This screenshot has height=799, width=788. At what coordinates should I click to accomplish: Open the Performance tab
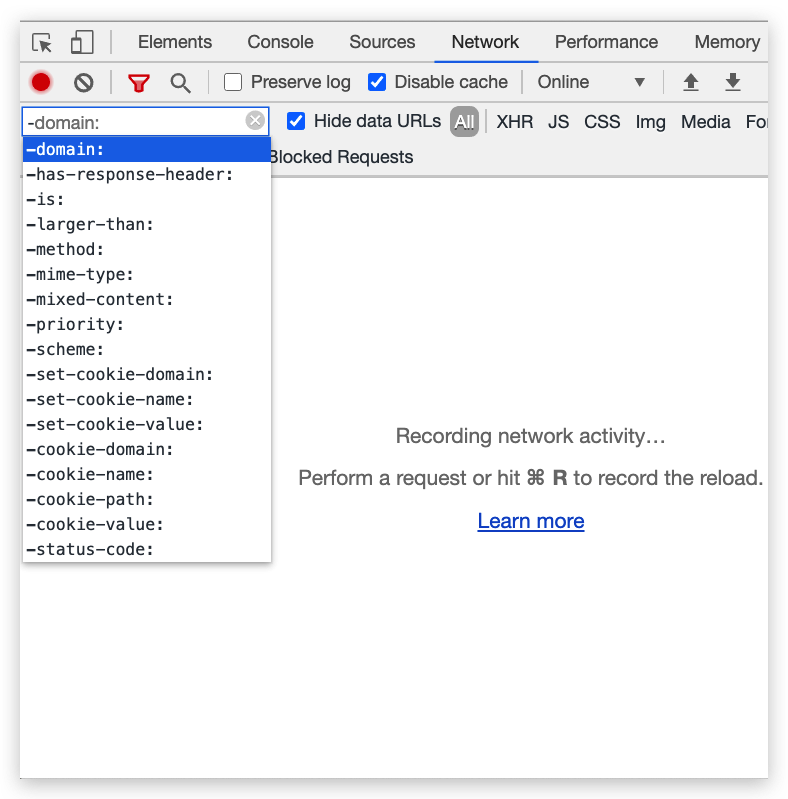606,42
